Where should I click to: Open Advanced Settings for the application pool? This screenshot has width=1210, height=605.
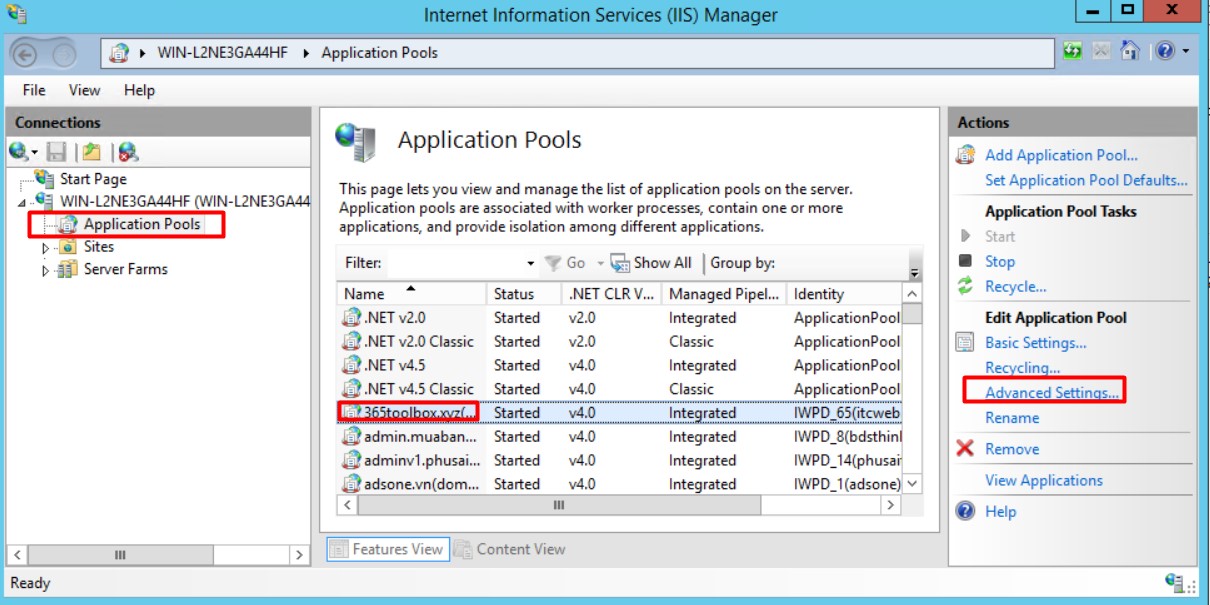[x=1051, y=393]
